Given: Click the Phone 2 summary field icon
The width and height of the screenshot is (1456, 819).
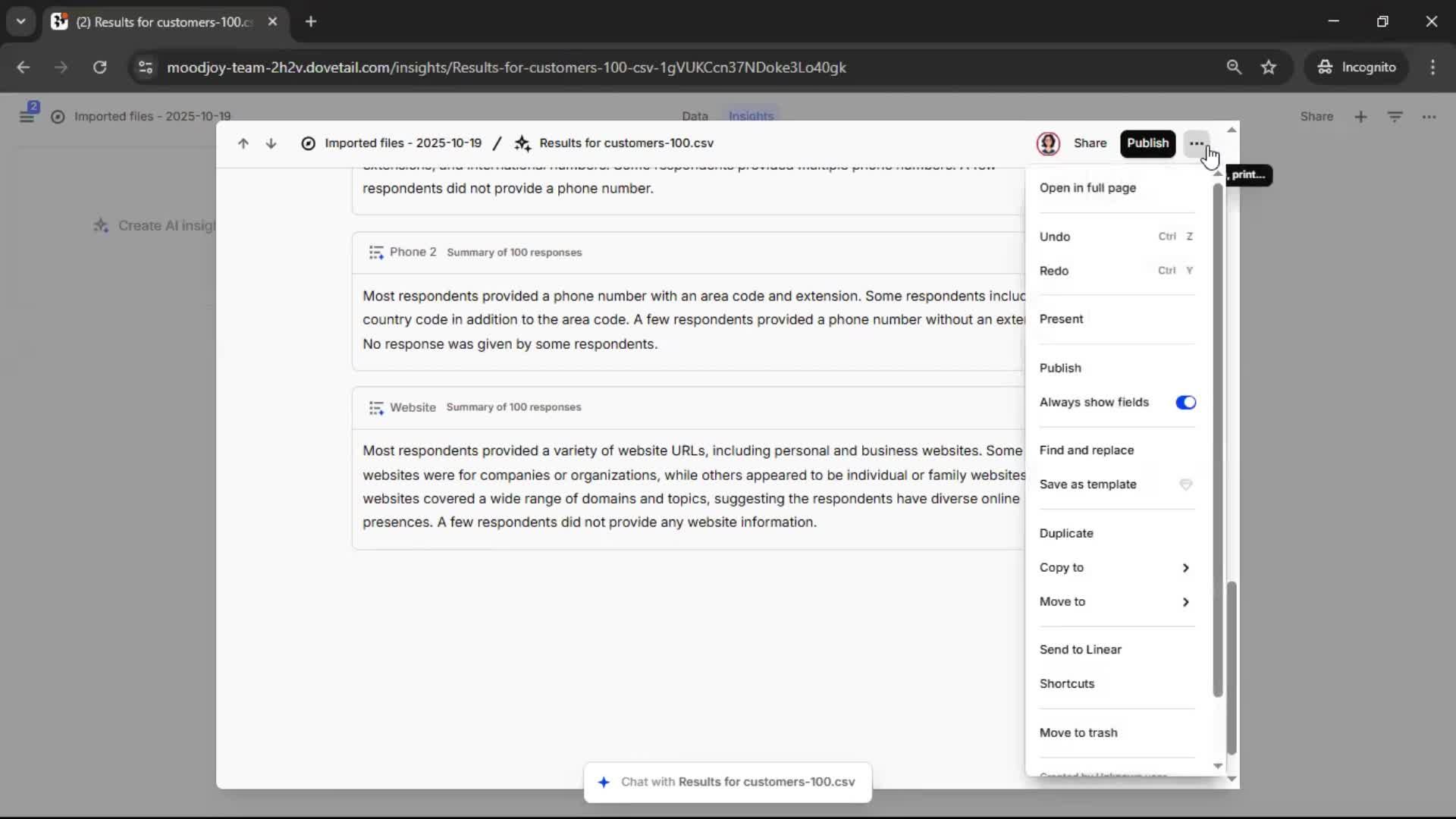Looking at the screenshot, I should (x=376, y=253).
